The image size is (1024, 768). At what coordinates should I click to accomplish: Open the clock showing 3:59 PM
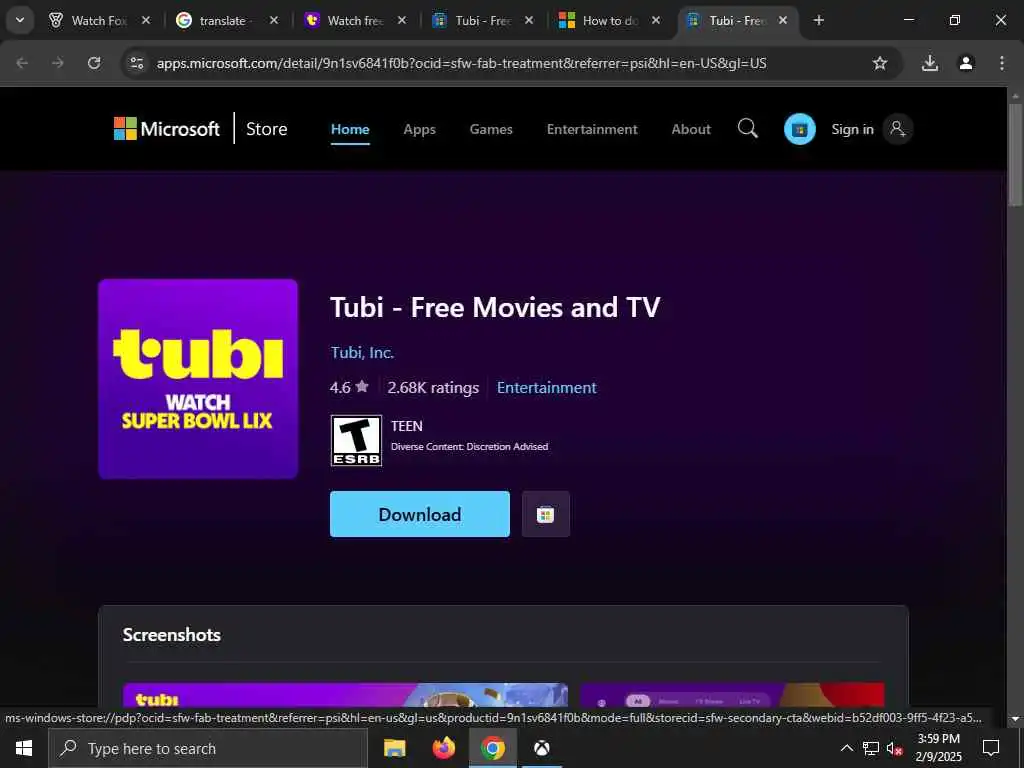tap(939, 748)
